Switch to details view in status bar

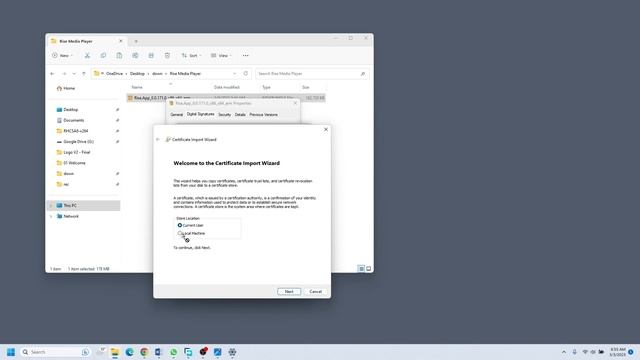point(361,269)
